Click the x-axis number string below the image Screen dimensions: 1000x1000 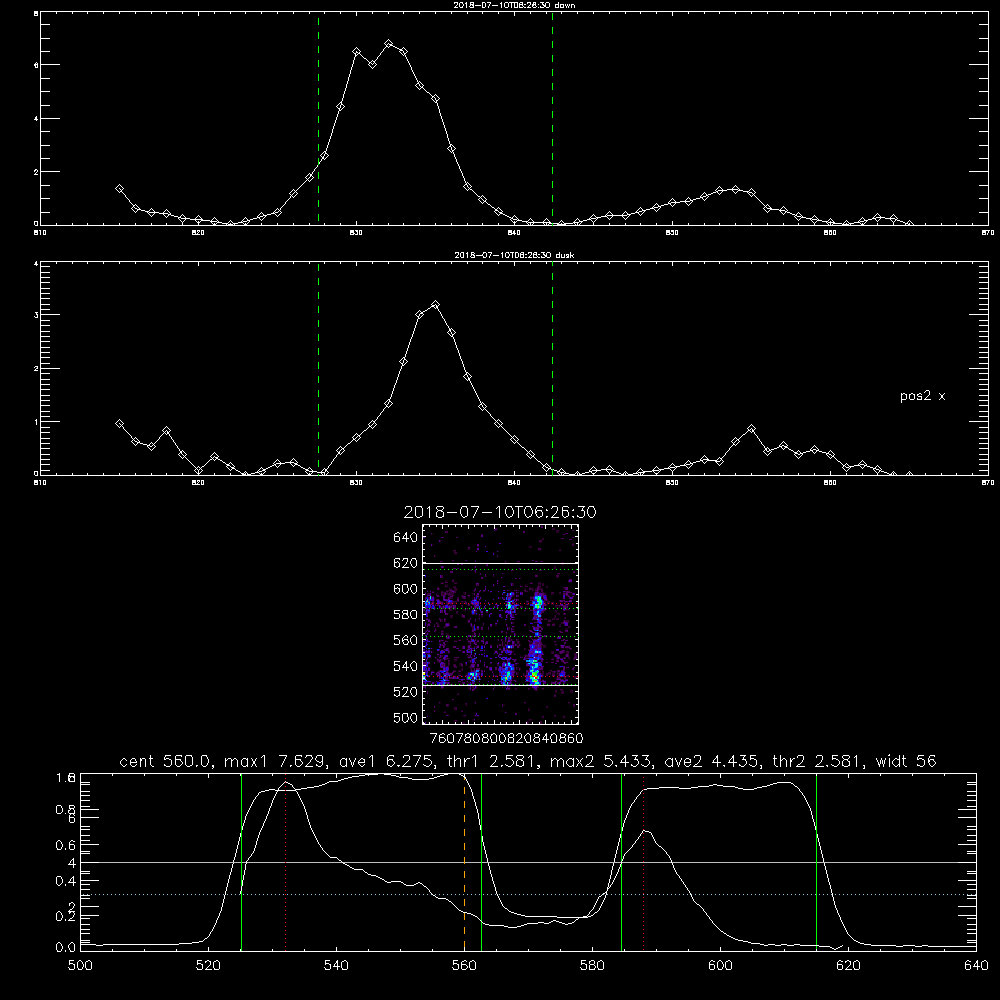point(506,739)
